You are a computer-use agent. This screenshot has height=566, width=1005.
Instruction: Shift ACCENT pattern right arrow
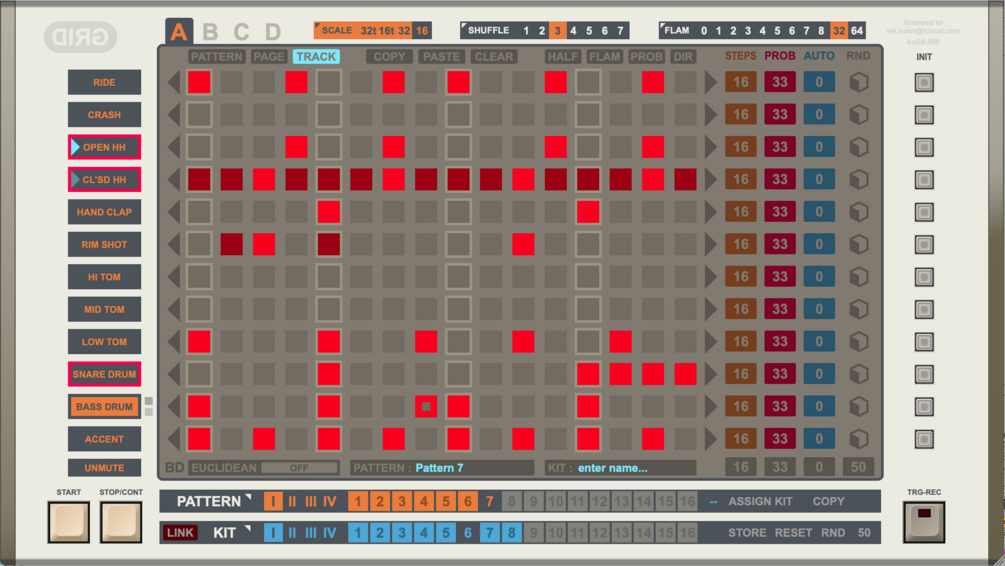tap(710, 439)
